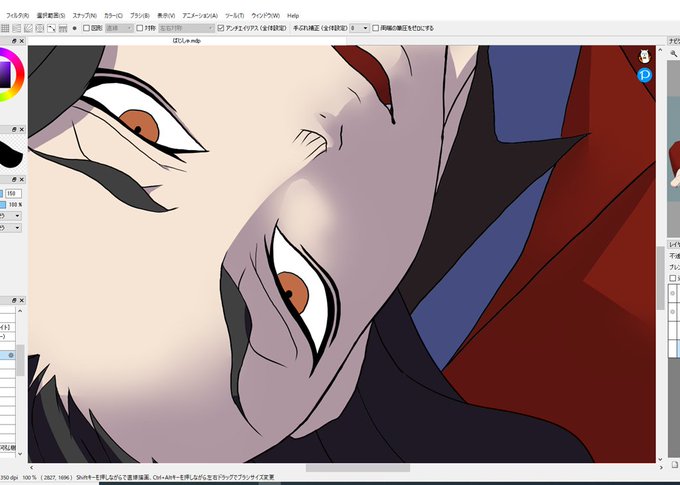Click the 100 % opacity value

[16, 204]
